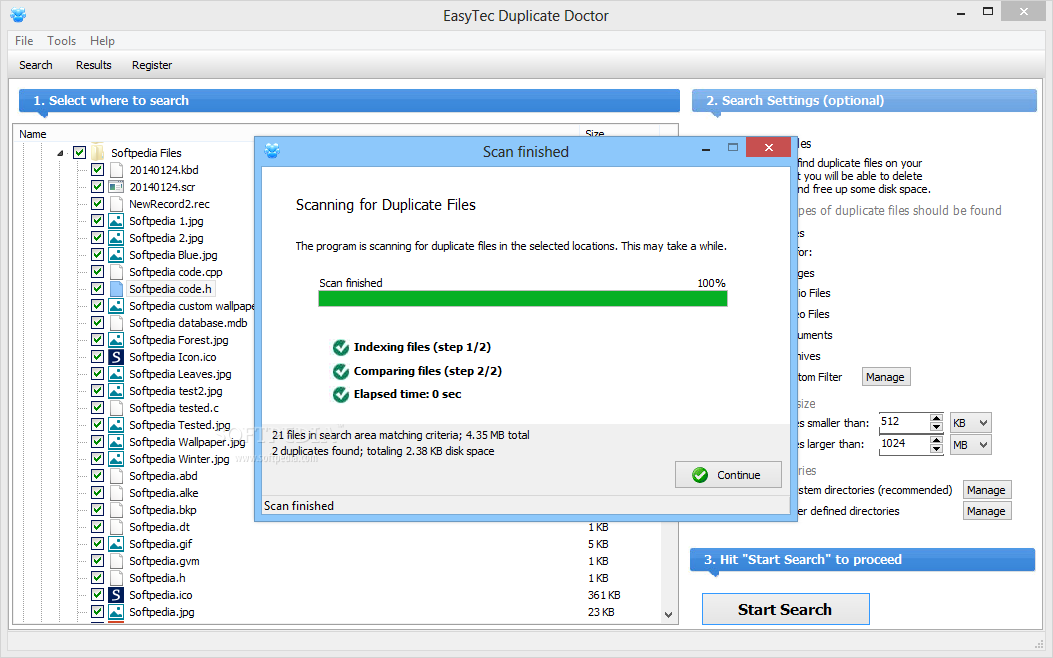
Task: Increase the larger than size value
Action: point(936,440)
